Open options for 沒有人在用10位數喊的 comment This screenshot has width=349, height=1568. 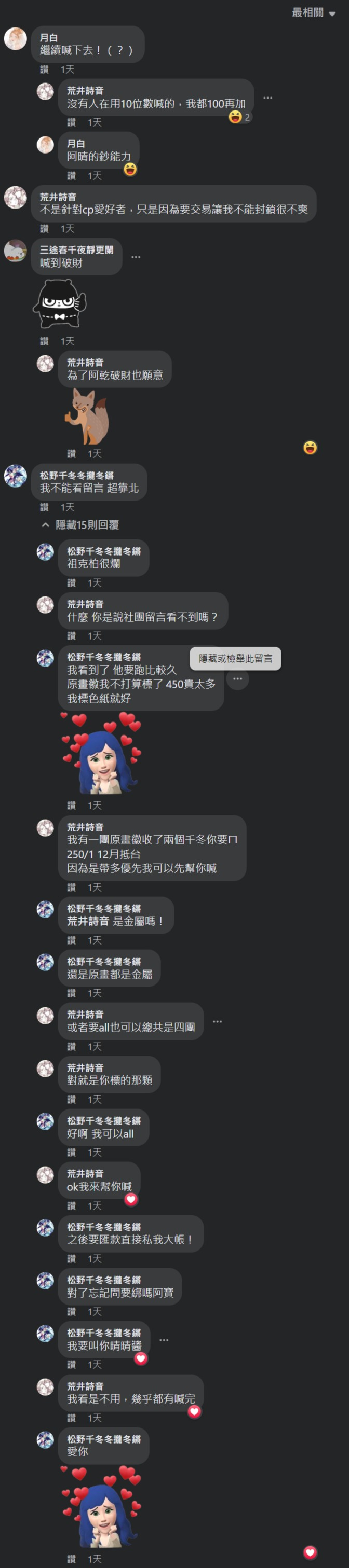267,98
